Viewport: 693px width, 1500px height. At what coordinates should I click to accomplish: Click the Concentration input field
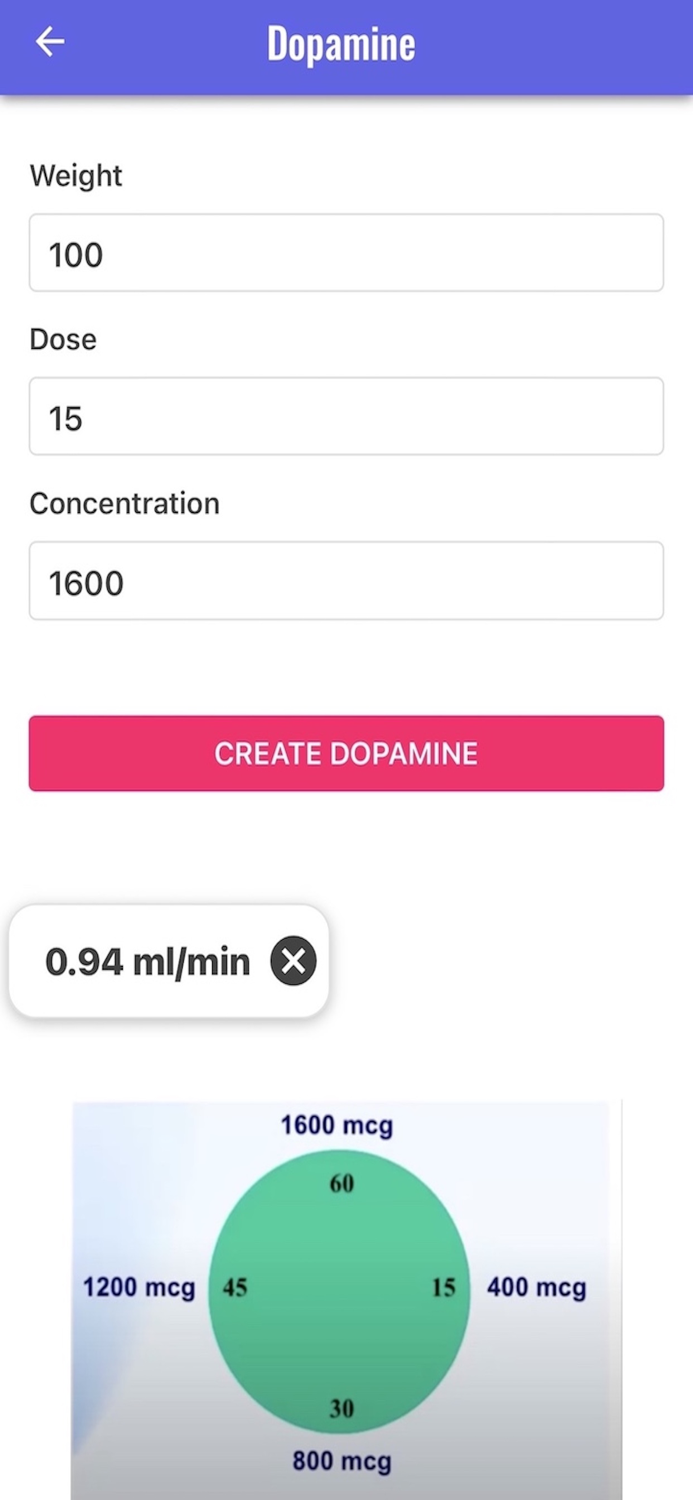[346, 581]
